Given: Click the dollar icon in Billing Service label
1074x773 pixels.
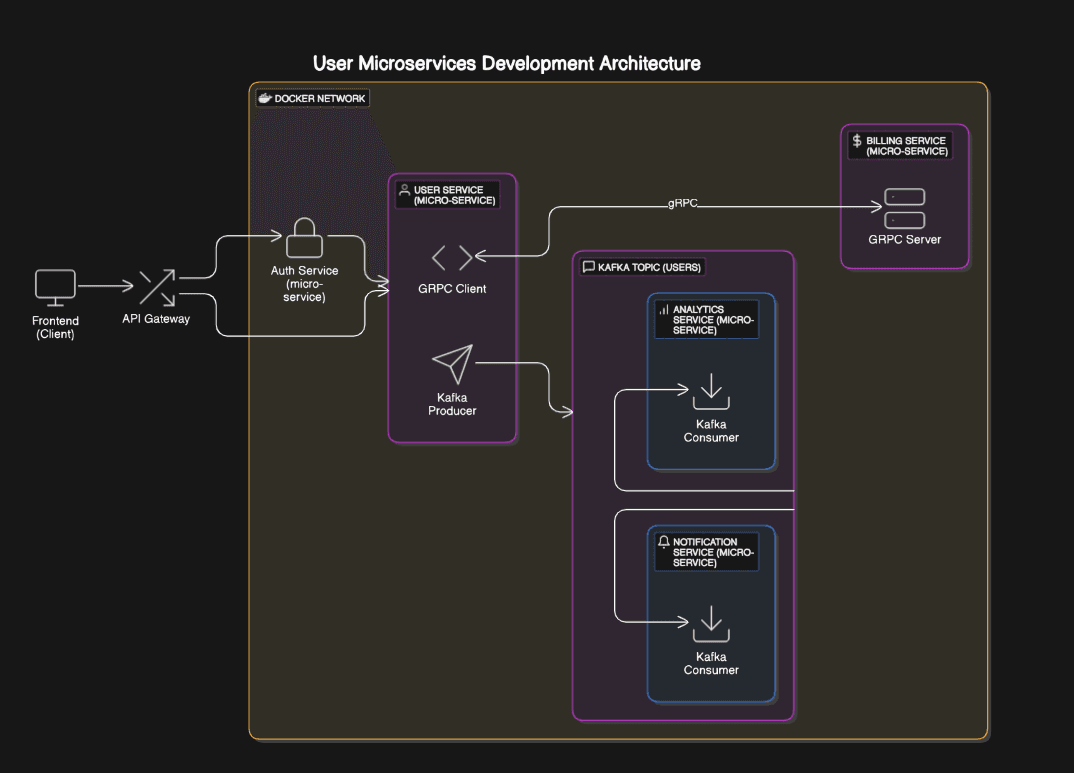Looking at the screenshot, I should [856, 141].
